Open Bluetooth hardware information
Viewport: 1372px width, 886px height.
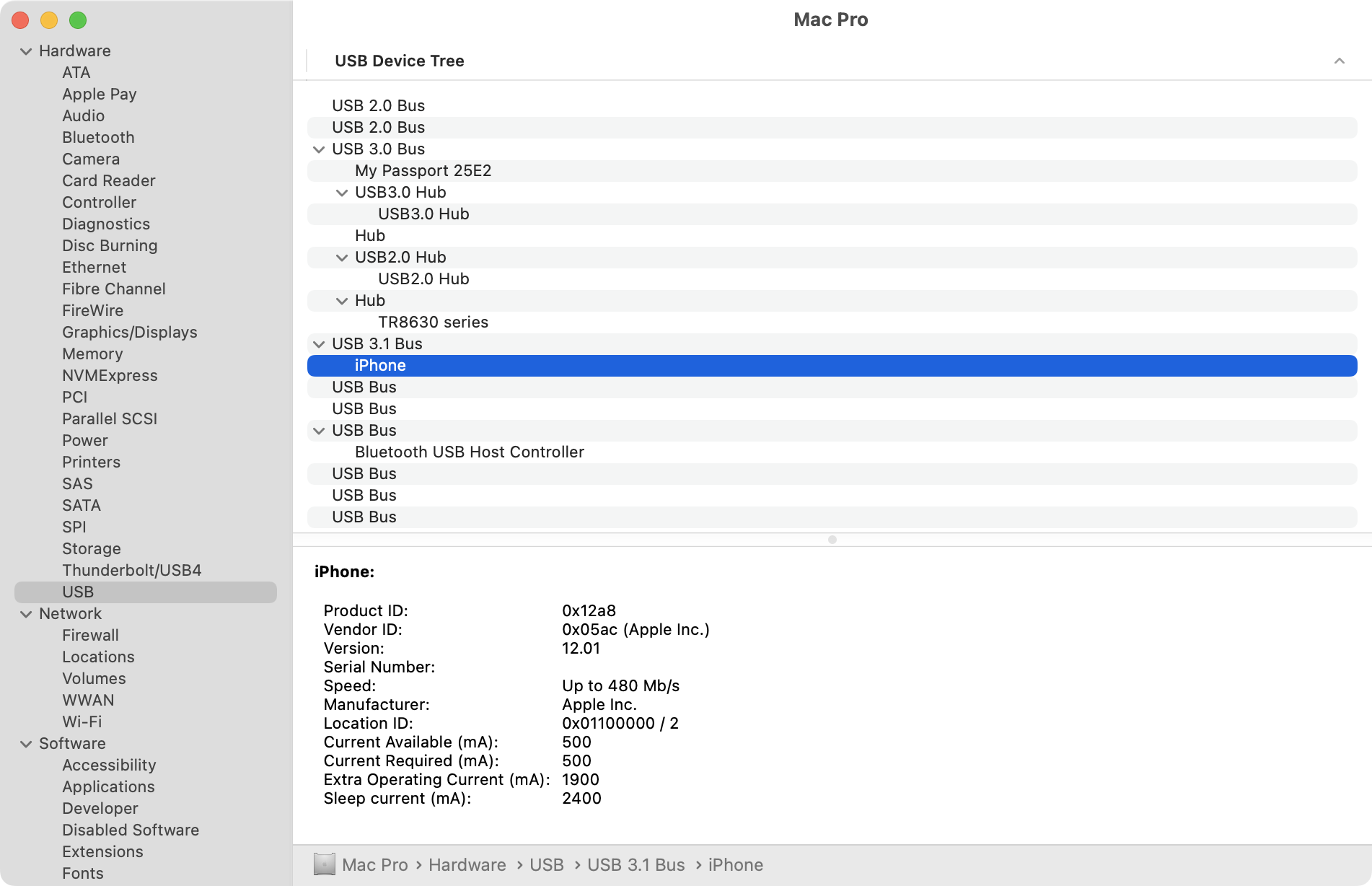98,138
